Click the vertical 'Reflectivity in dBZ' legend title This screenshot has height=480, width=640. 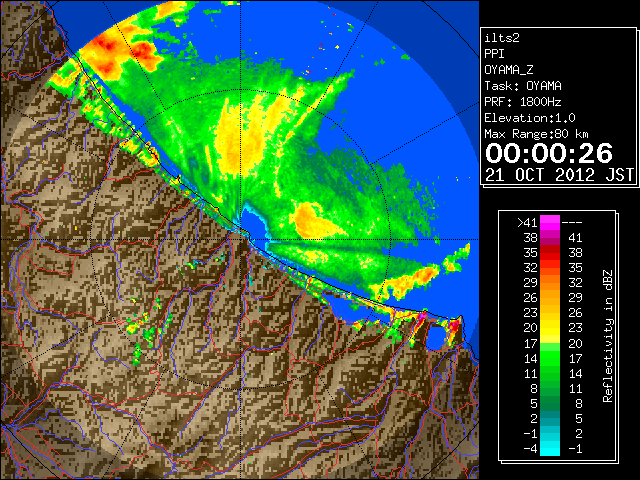coord(608,336)
